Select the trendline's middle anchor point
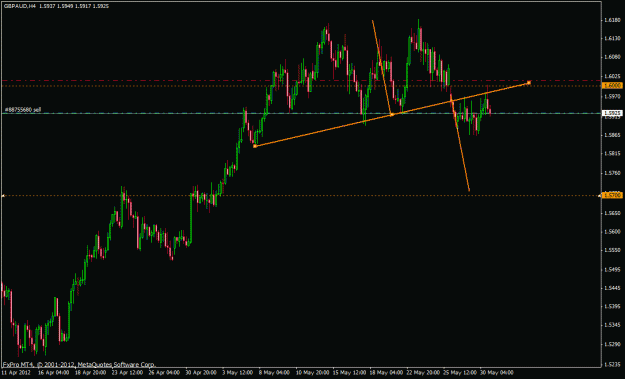The height and width of the screenshot is (379, 625). [x=391, y=114]
